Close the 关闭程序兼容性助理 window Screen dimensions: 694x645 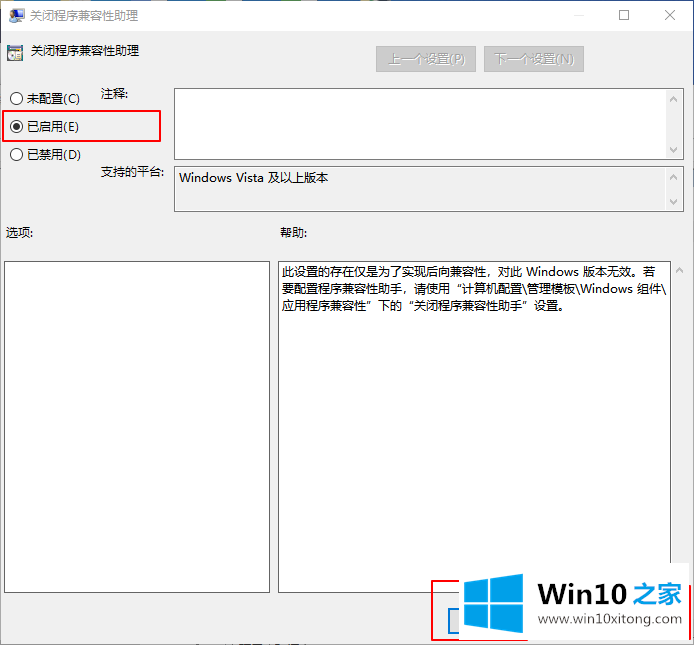coord(670,15)
